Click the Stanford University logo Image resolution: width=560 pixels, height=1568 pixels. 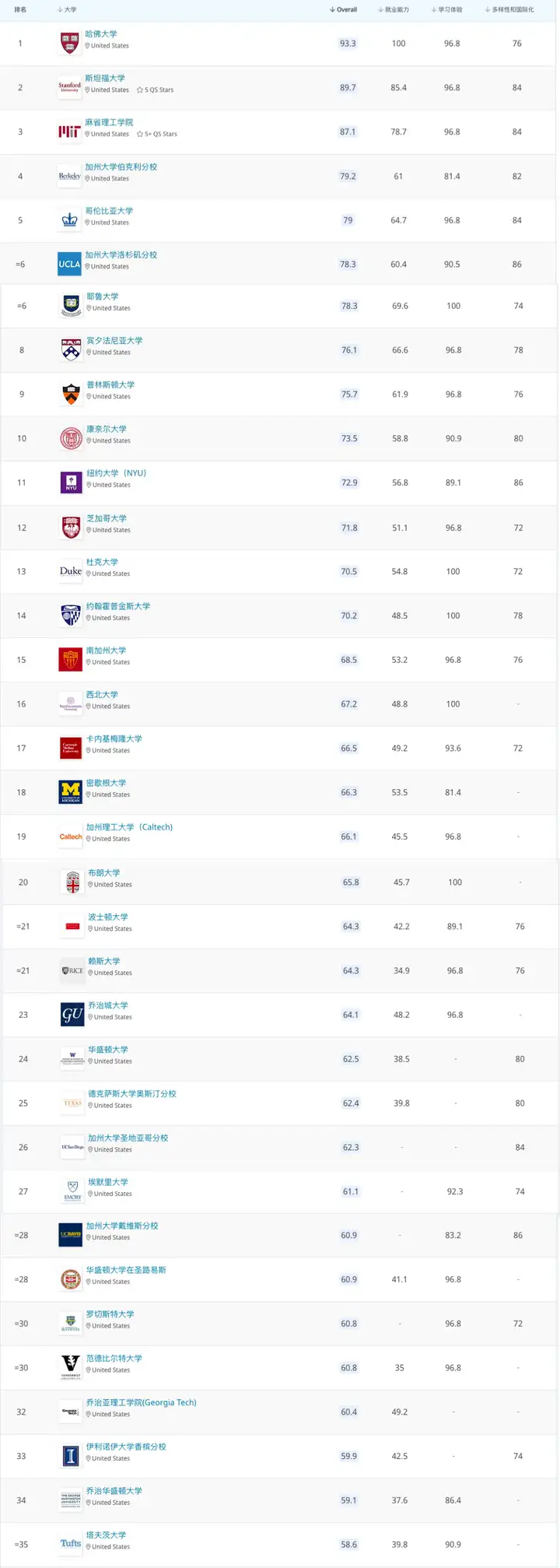coord(70,87)
